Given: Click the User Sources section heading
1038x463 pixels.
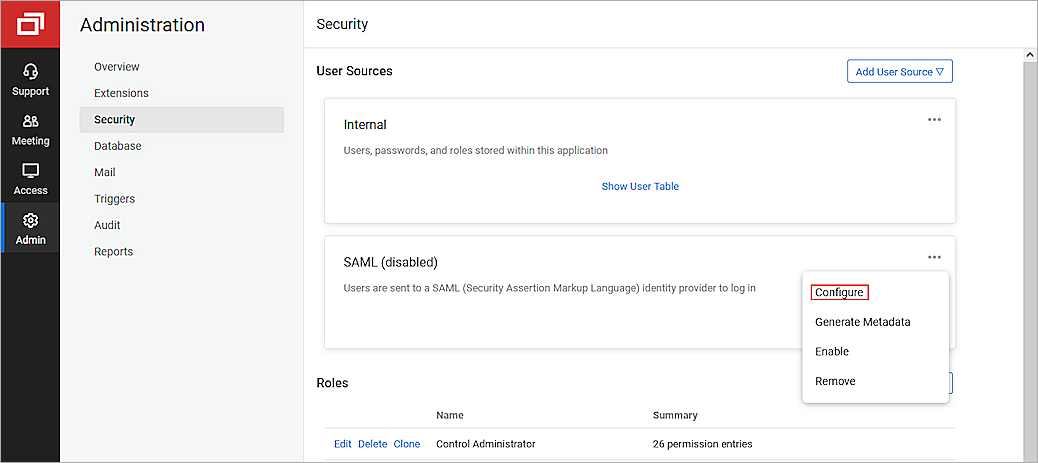Looking at the screenshot, I should (354, 71).
